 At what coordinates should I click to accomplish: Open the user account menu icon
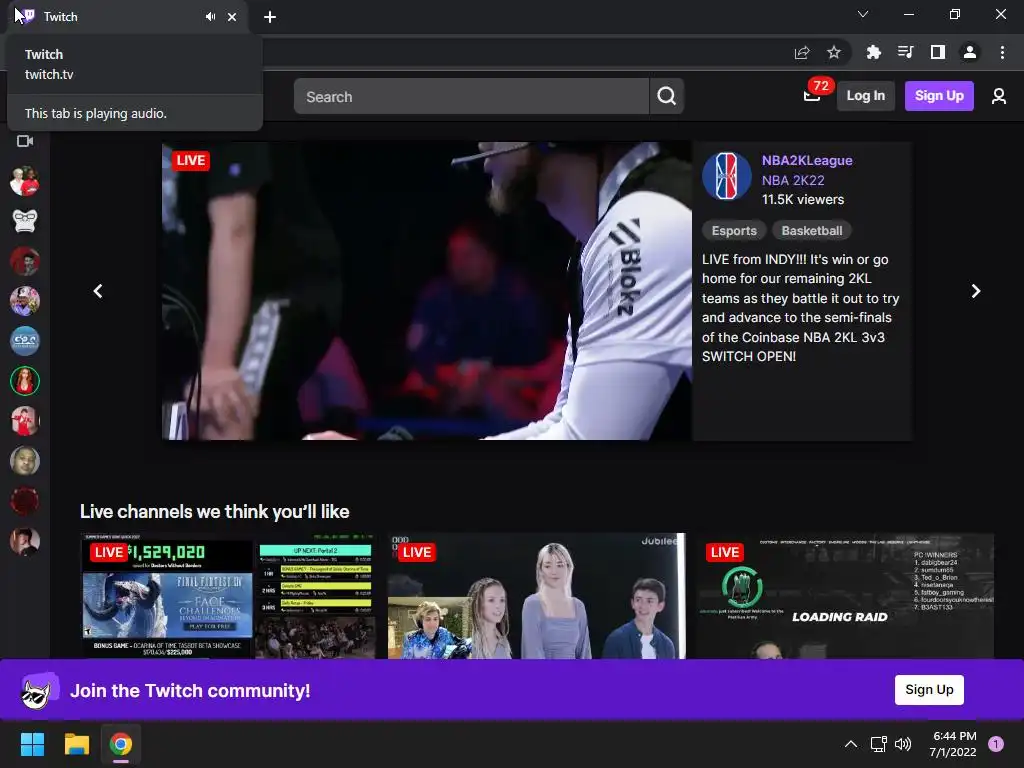[x=999, y=97]
